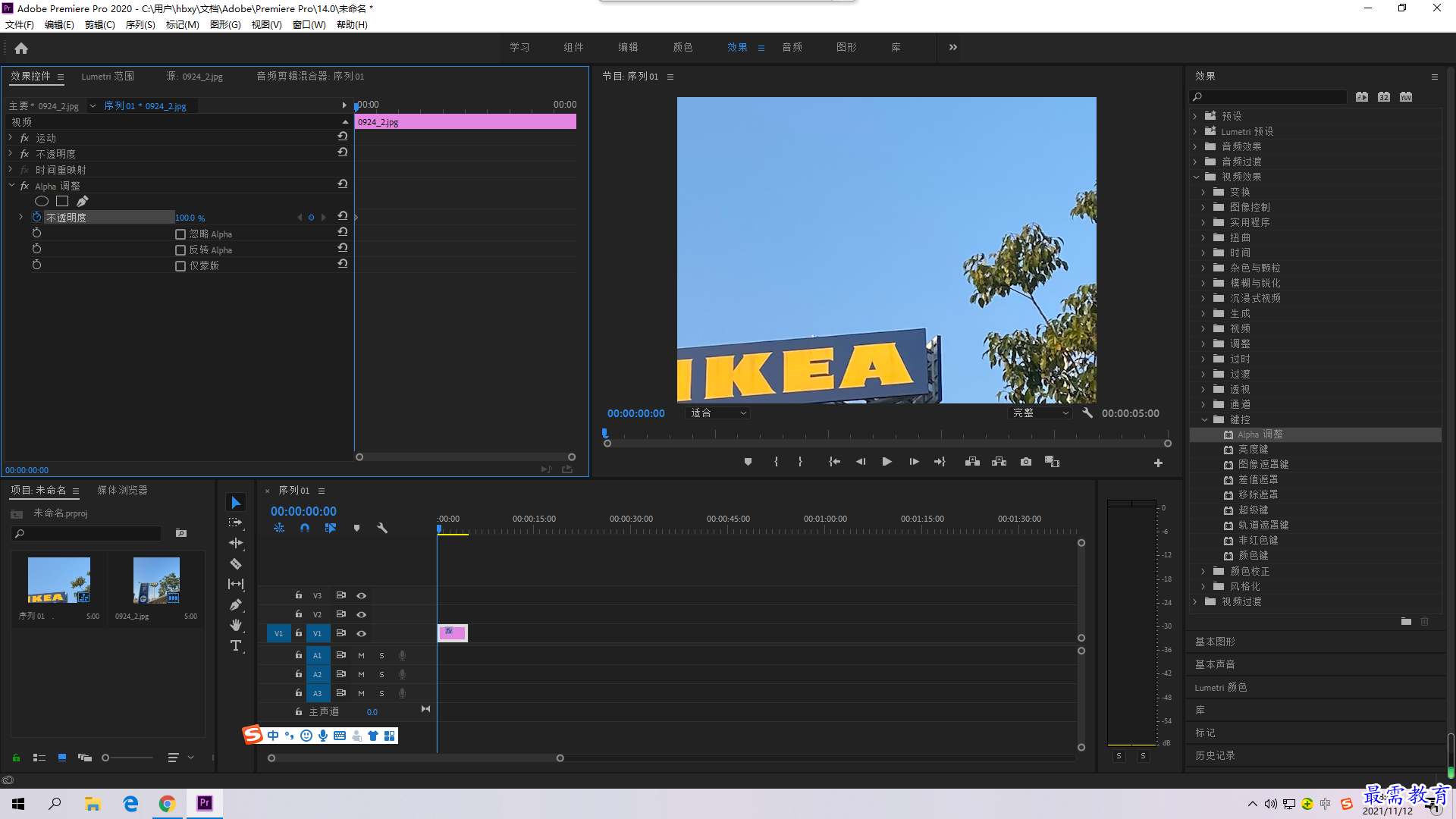This screenshot has height=819, width=1456.
Task: Check the 仅蒙版 checkbox
Action: click(x=180, y=266)
